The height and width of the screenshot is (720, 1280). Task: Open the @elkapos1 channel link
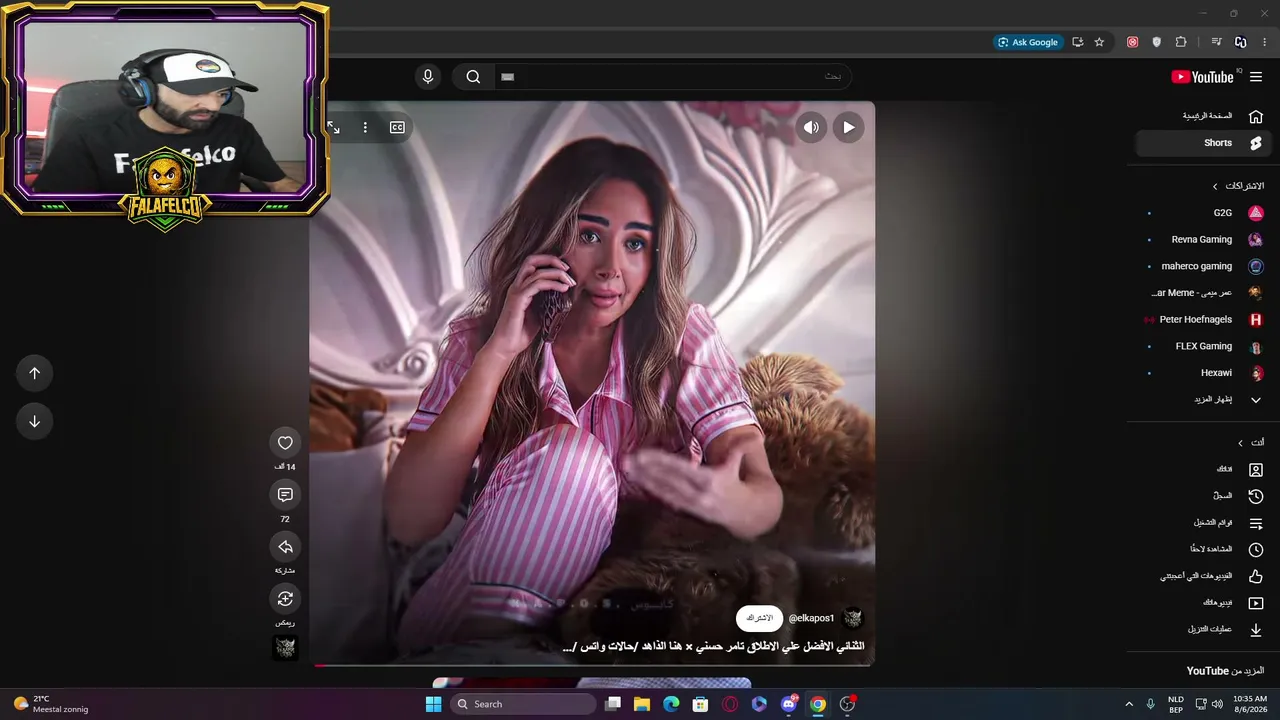click(x=811, y=618)
